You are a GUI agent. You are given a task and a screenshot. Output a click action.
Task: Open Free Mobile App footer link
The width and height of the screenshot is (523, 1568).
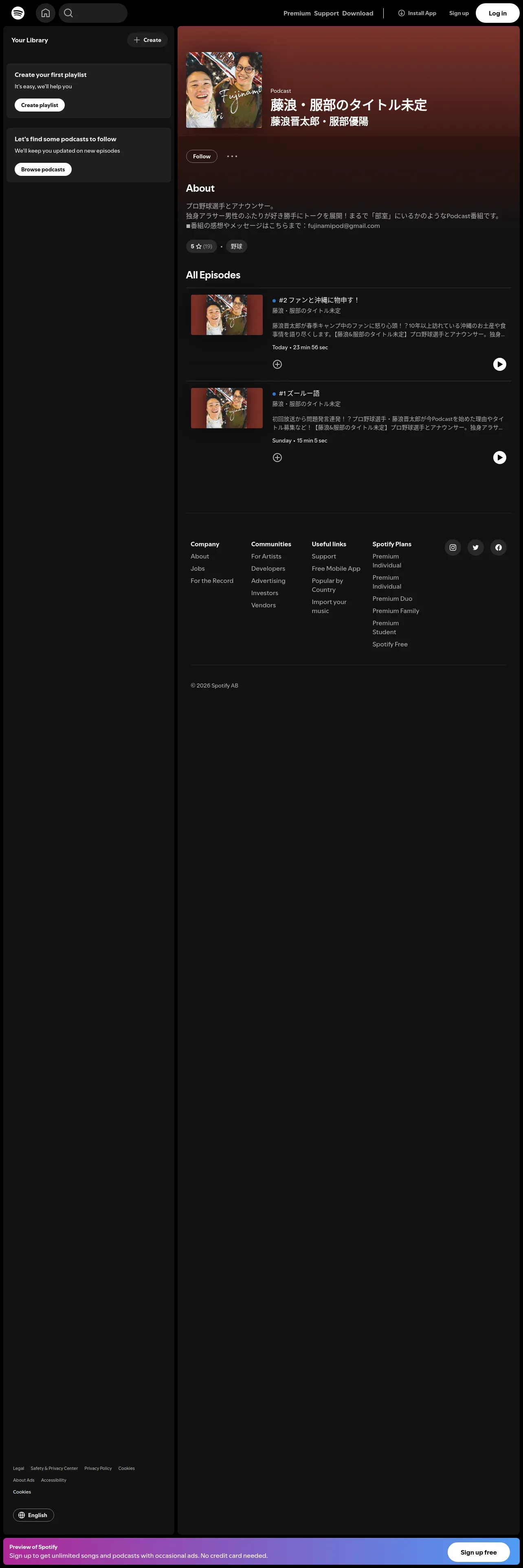[x=336, y=569]
